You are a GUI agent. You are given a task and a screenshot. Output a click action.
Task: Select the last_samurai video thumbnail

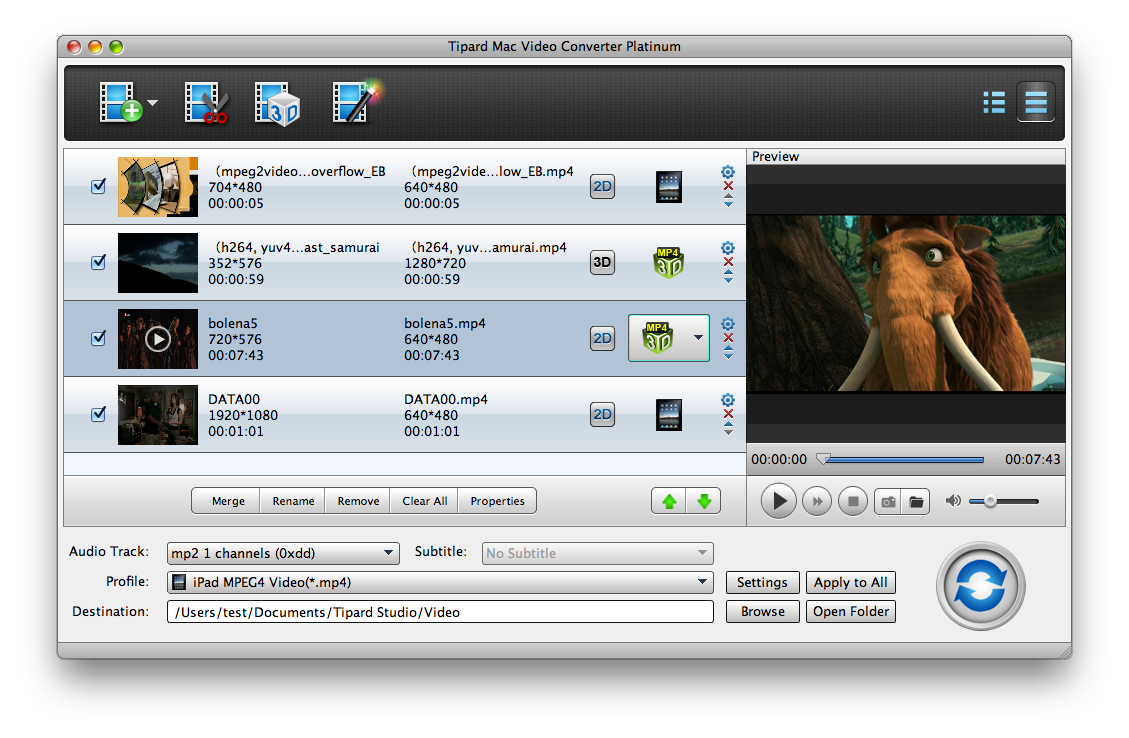click(158, 263)
